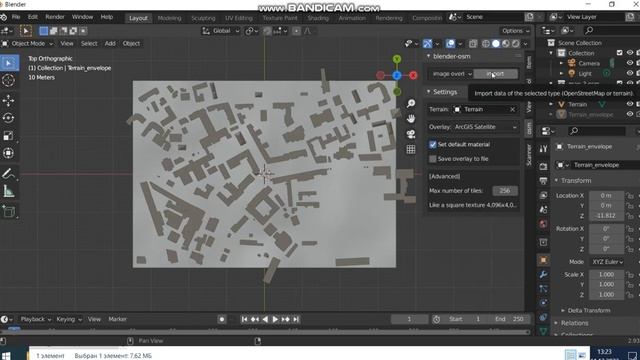
Task: Toggle Terrain_envelope visibility eye icon
Action: coord(630,115)
